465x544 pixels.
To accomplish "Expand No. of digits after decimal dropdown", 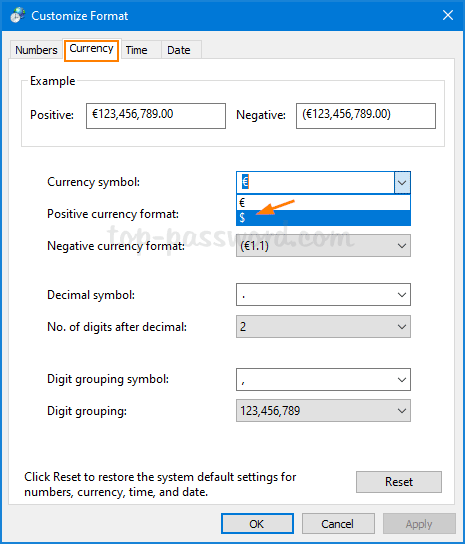I will pyautogui.click(x=323, y=326).
